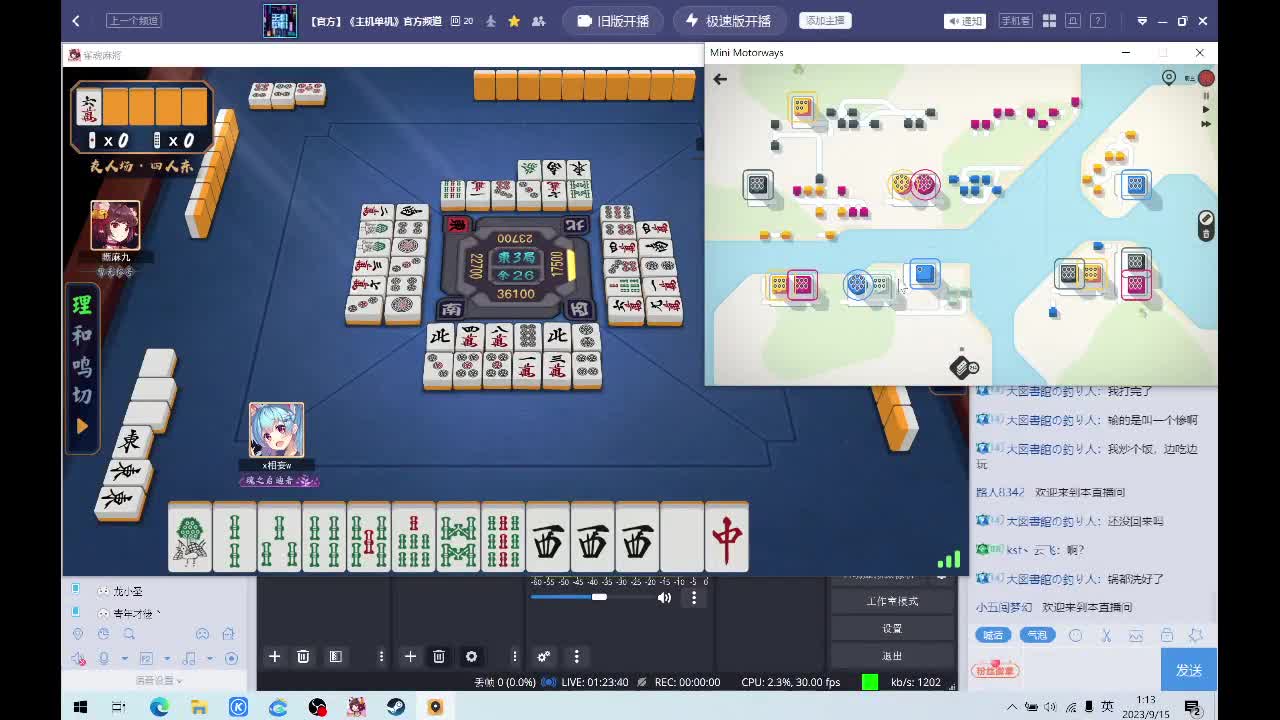Click the 旧版开播 button
1280x720 pixels.
point(613,21)
